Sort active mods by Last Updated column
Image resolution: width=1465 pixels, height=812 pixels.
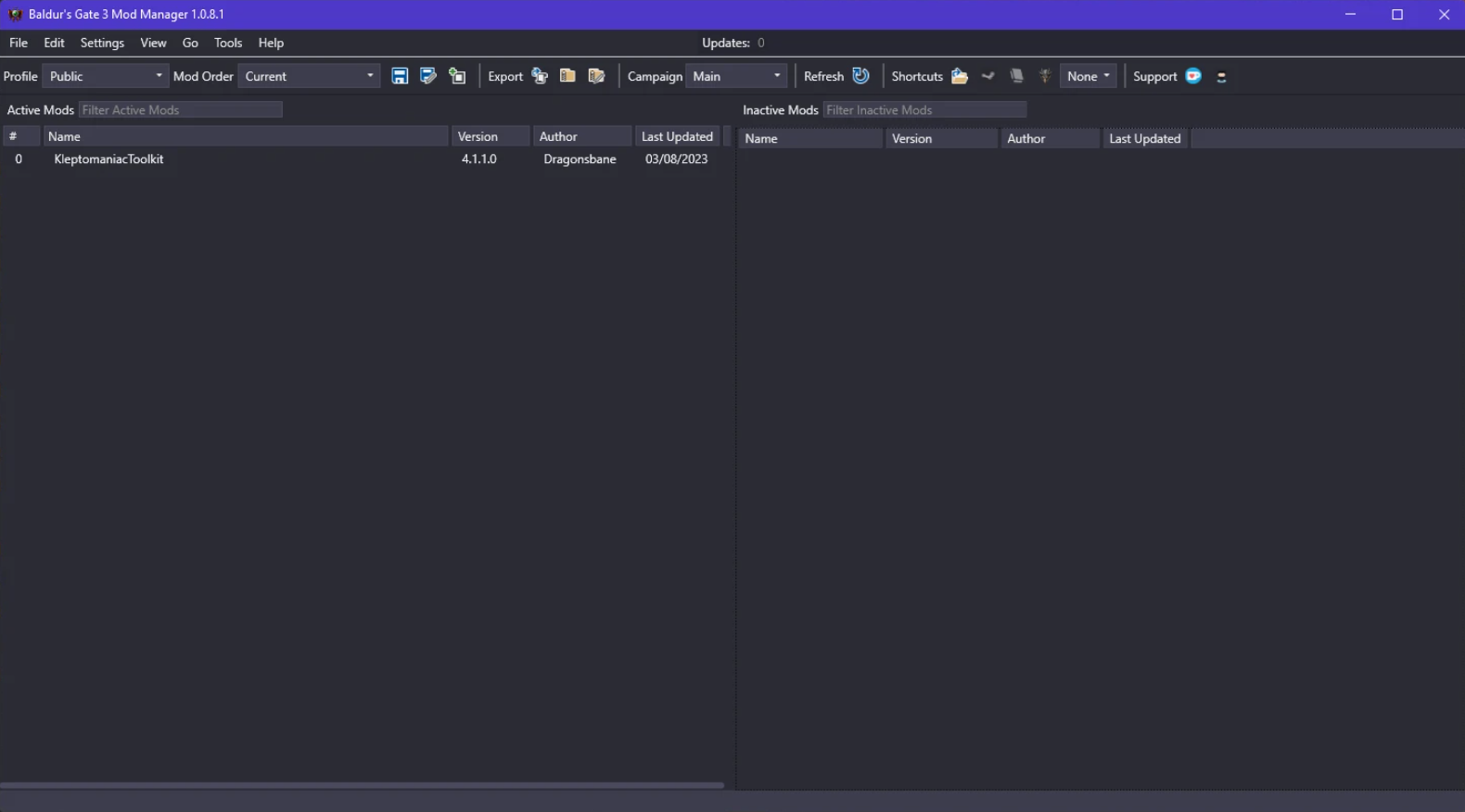click(x=677, y=136)
